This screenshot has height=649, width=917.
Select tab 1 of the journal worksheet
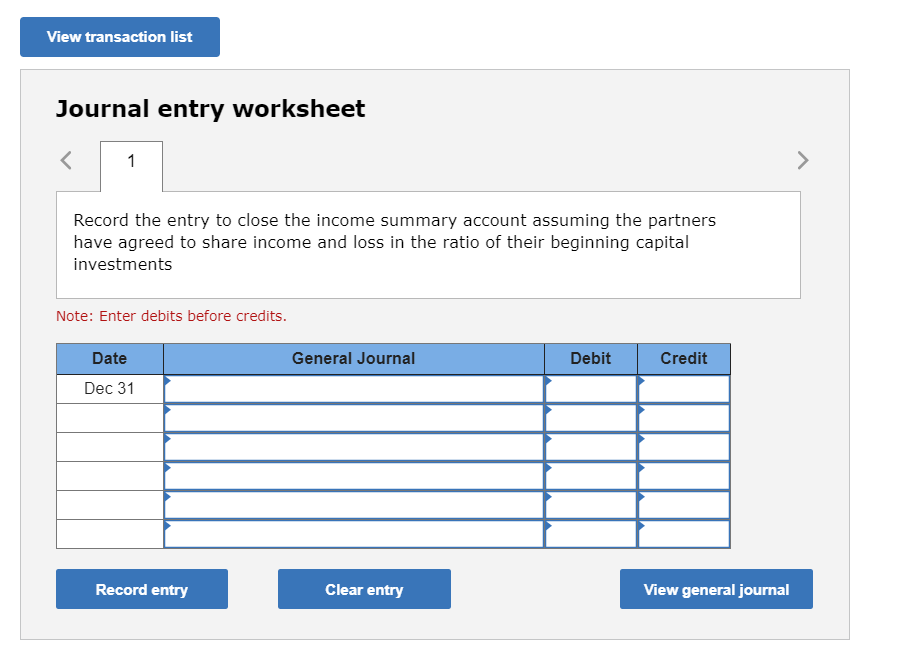130,161
